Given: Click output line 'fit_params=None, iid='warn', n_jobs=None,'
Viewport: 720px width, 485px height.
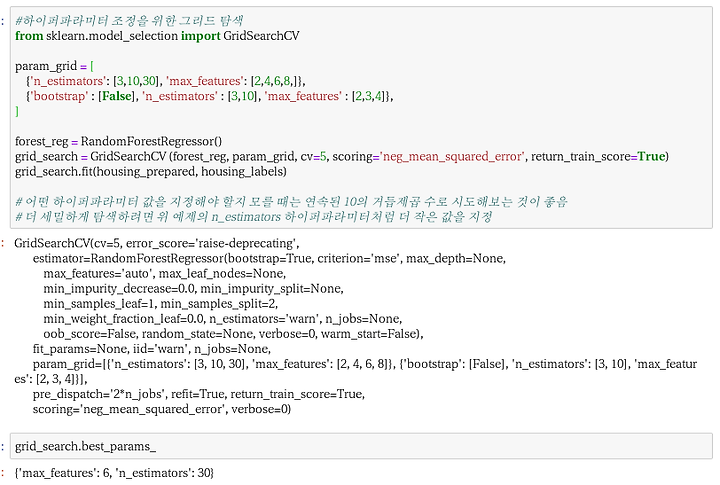Looking at the screenshot, I should click(152, 349).
